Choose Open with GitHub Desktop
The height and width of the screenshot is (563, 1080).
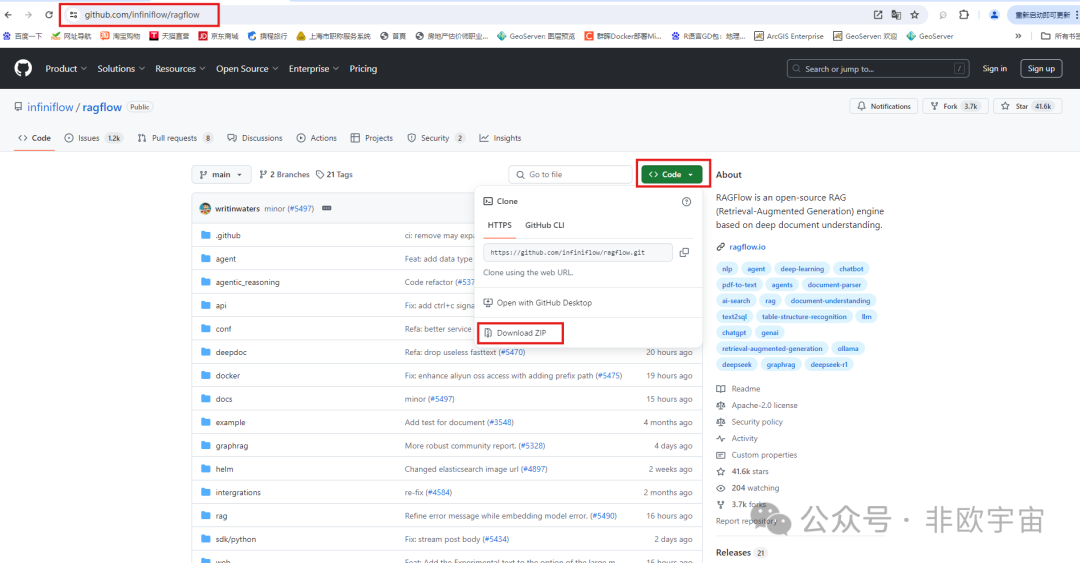537,303
